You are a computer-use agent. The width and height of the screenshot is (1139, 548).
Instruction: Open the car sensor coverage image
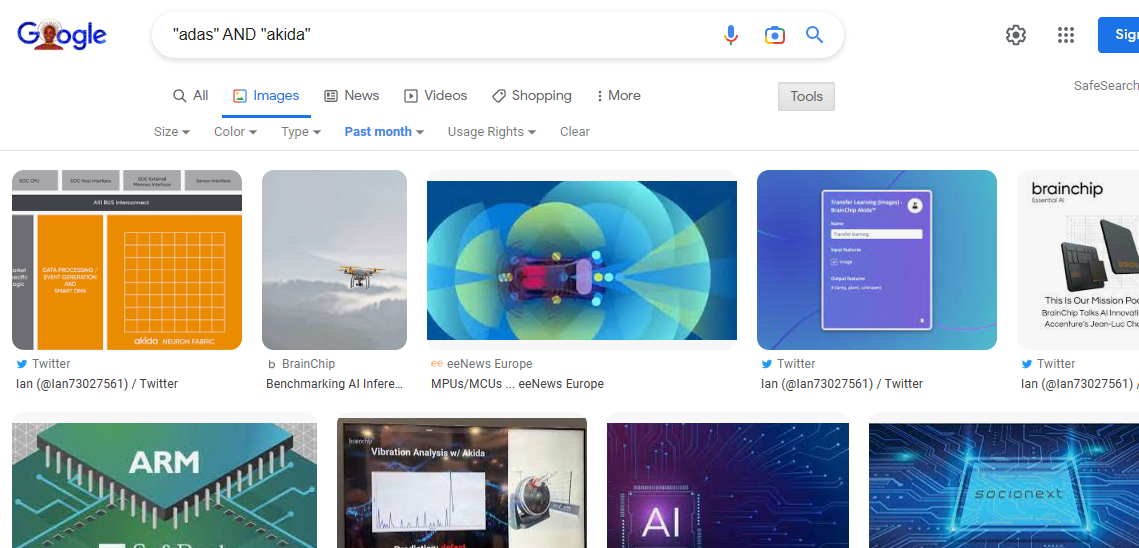582,260
